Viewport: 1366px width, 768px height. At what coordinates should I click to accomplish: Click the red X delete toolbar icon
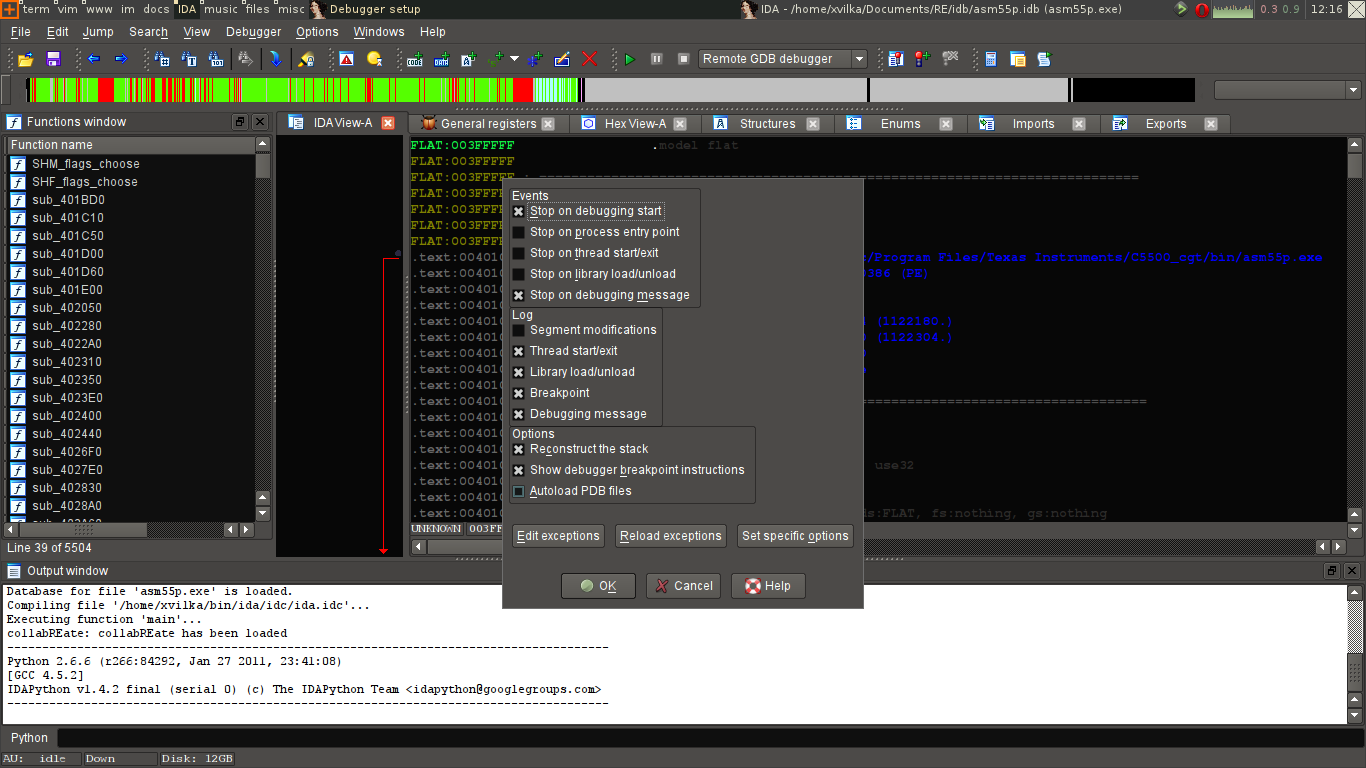pyautogui.click(x=589, y=59)
